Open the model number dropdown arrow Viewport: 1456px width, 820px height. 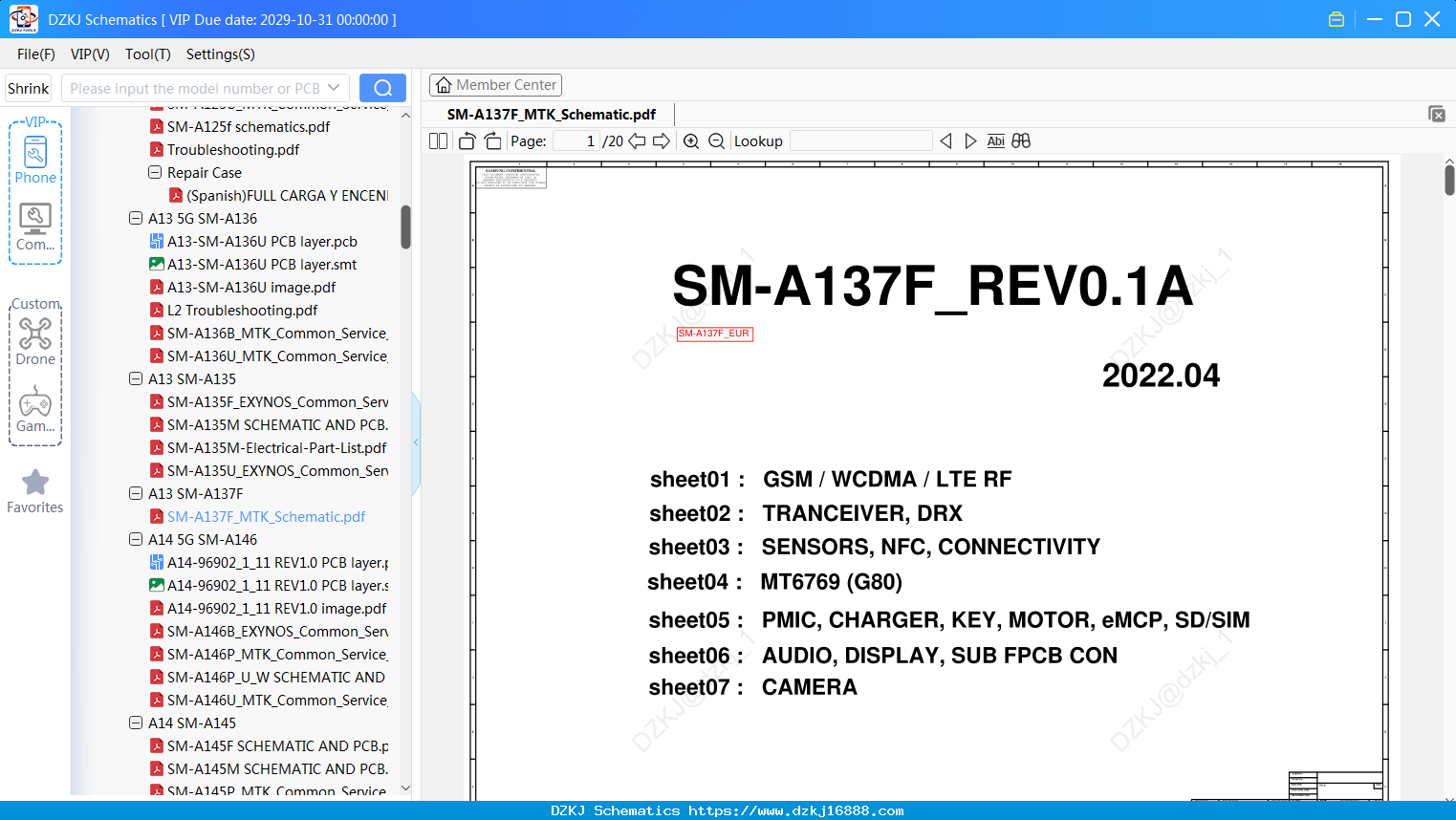334,88
